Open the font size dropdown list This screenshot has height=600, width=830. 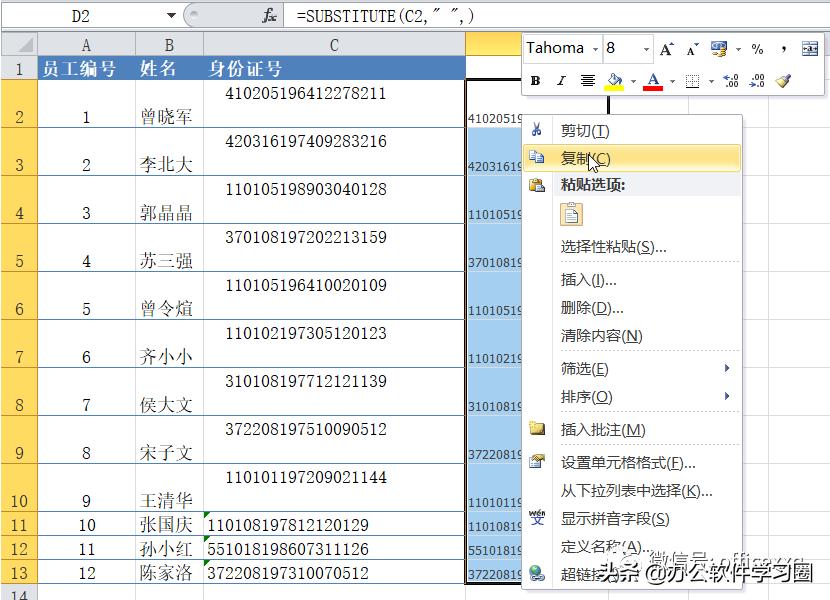tap(645, 47)
